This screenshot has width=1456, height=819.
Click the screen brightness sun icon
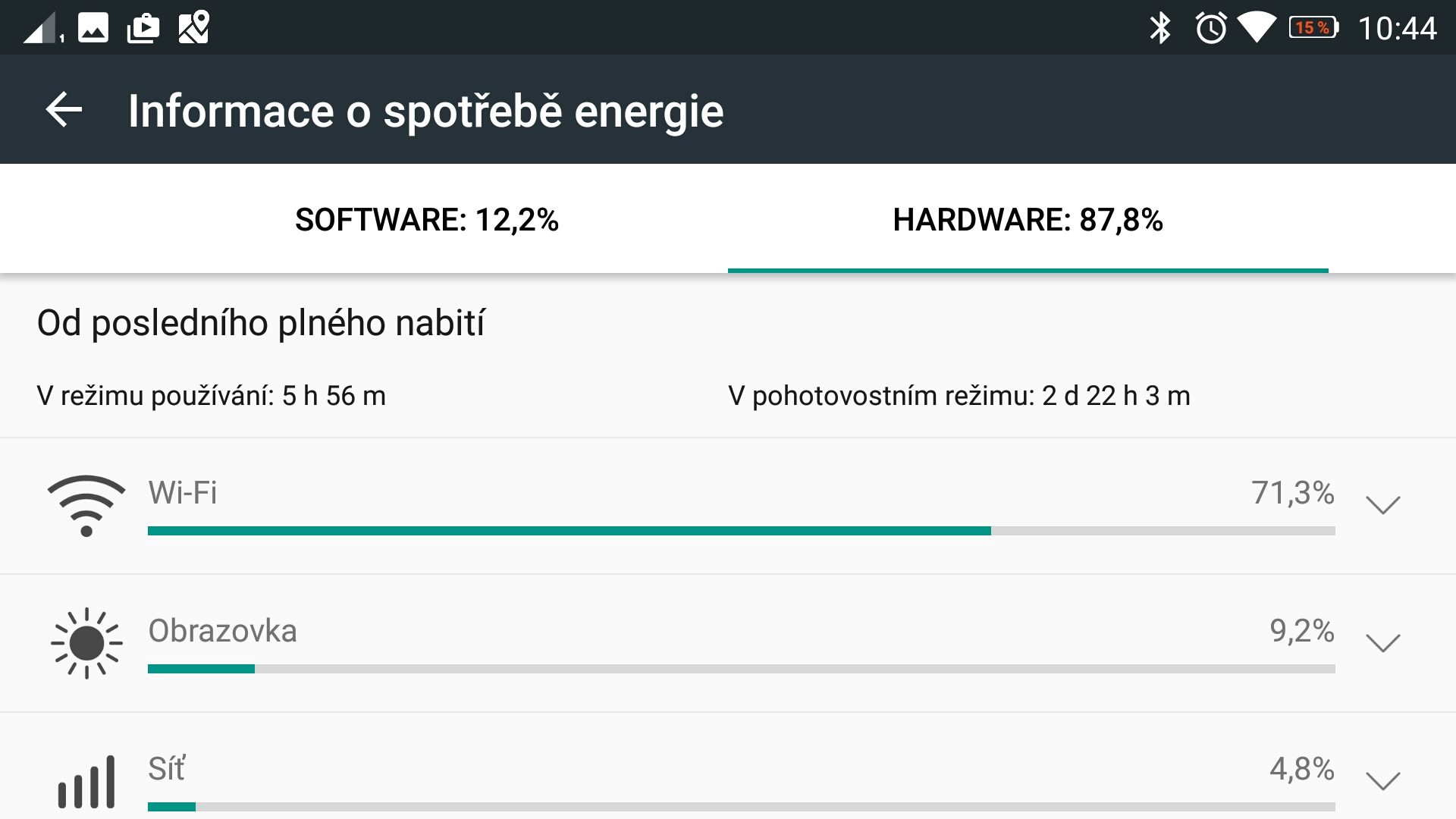point(86,643)
